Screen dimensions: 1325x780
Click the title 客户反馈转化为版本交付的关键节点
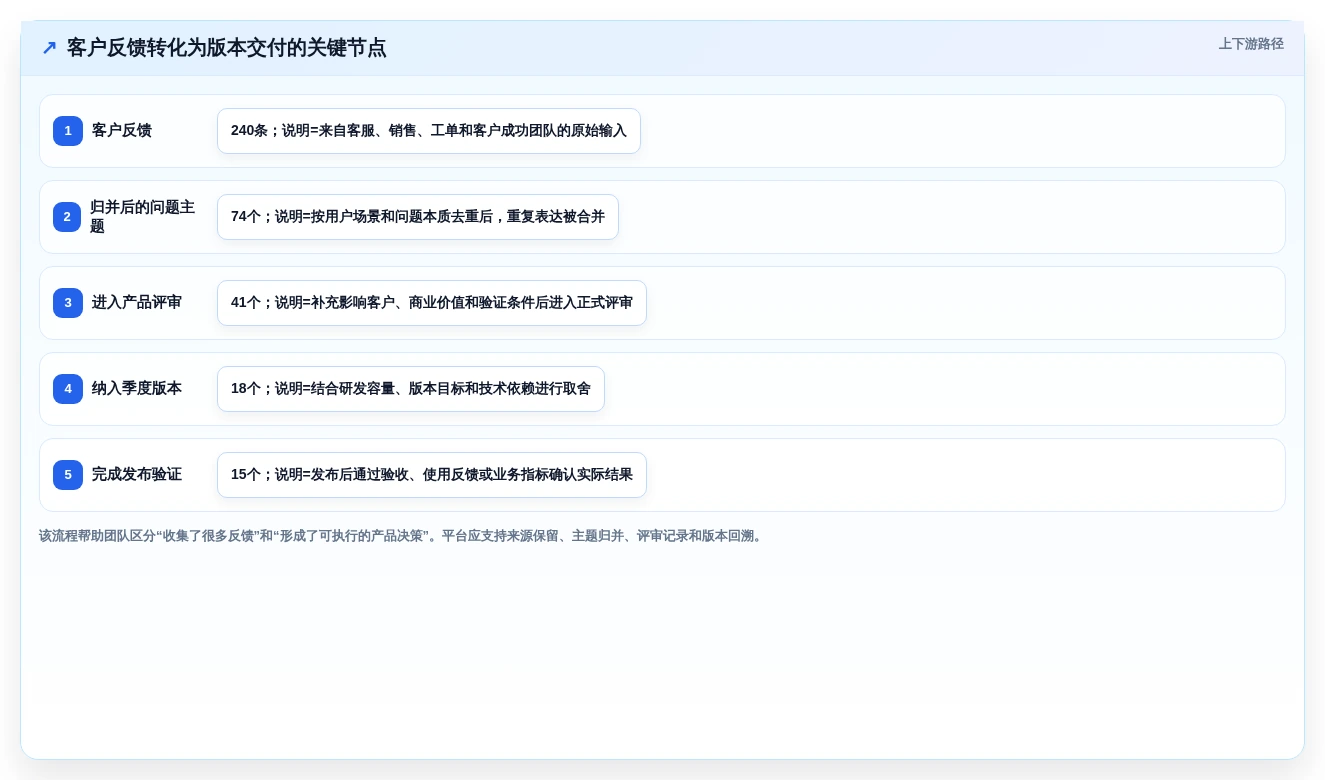(226, 48)
